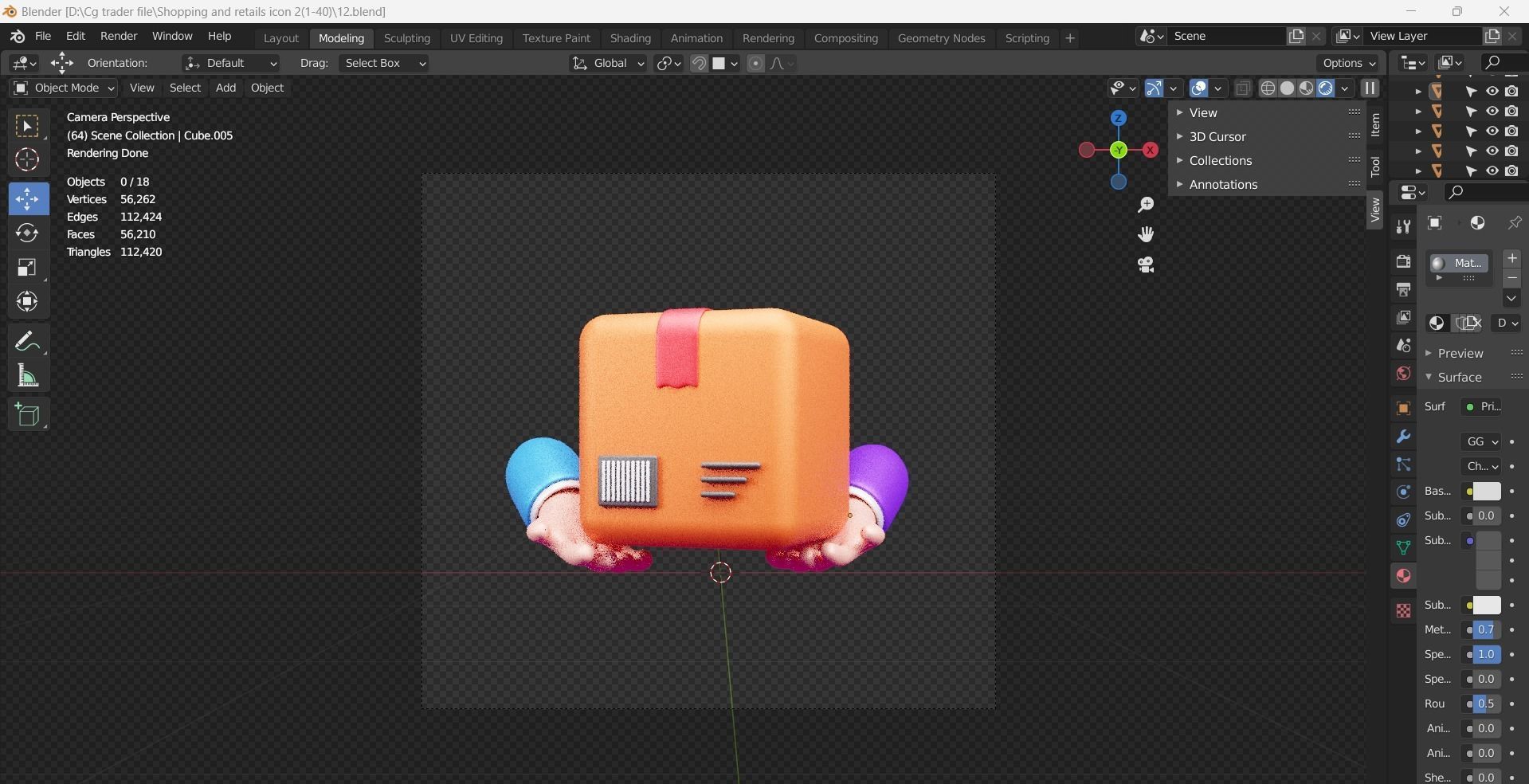Toggle viewport gizmos button
The height and width of the screenshot is (784, 1529).
pos(1154,88)
